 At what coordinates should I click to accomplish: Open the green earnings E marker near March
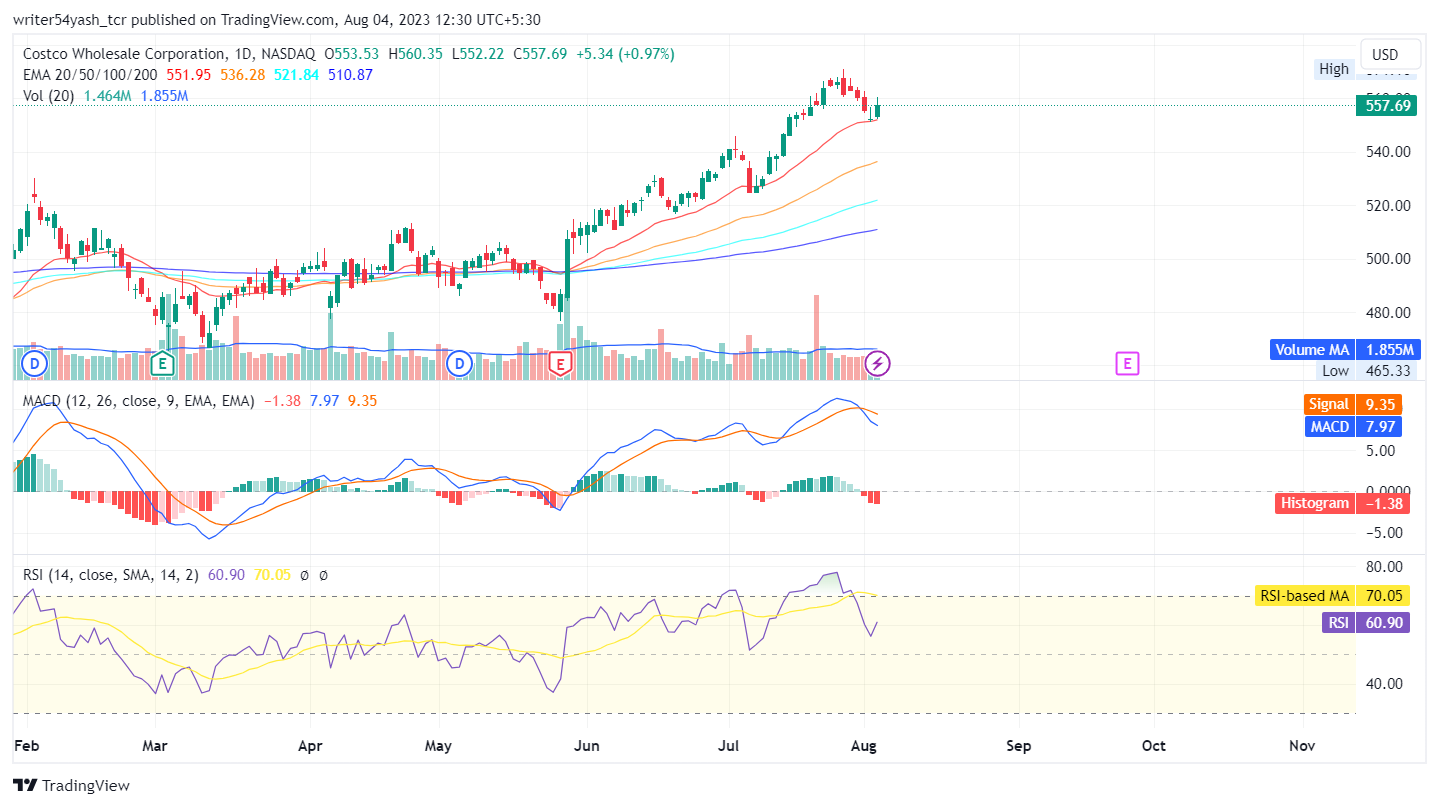coord(162,364)
